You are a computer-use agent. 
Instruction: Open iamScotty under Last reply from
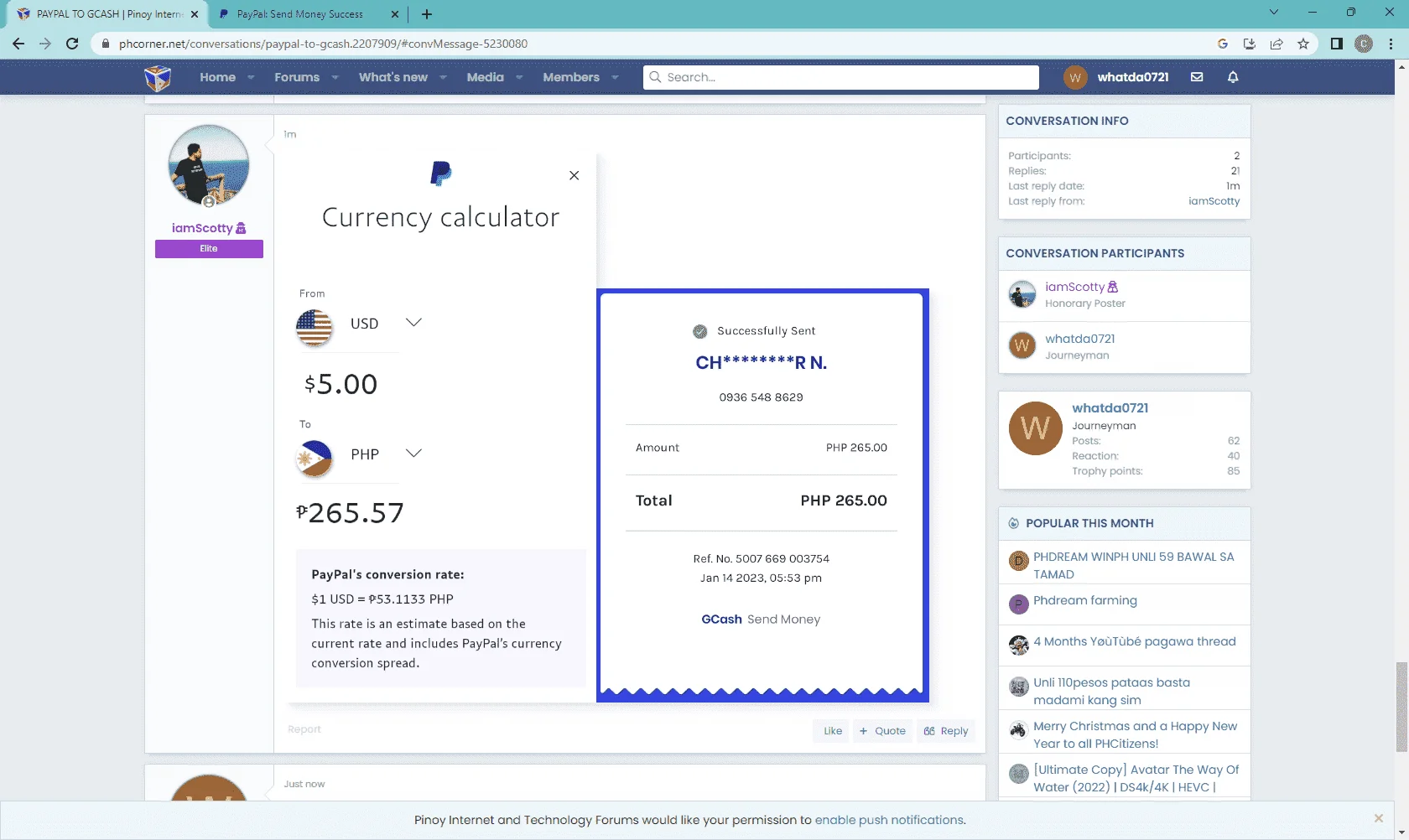tap(1214, 201)
